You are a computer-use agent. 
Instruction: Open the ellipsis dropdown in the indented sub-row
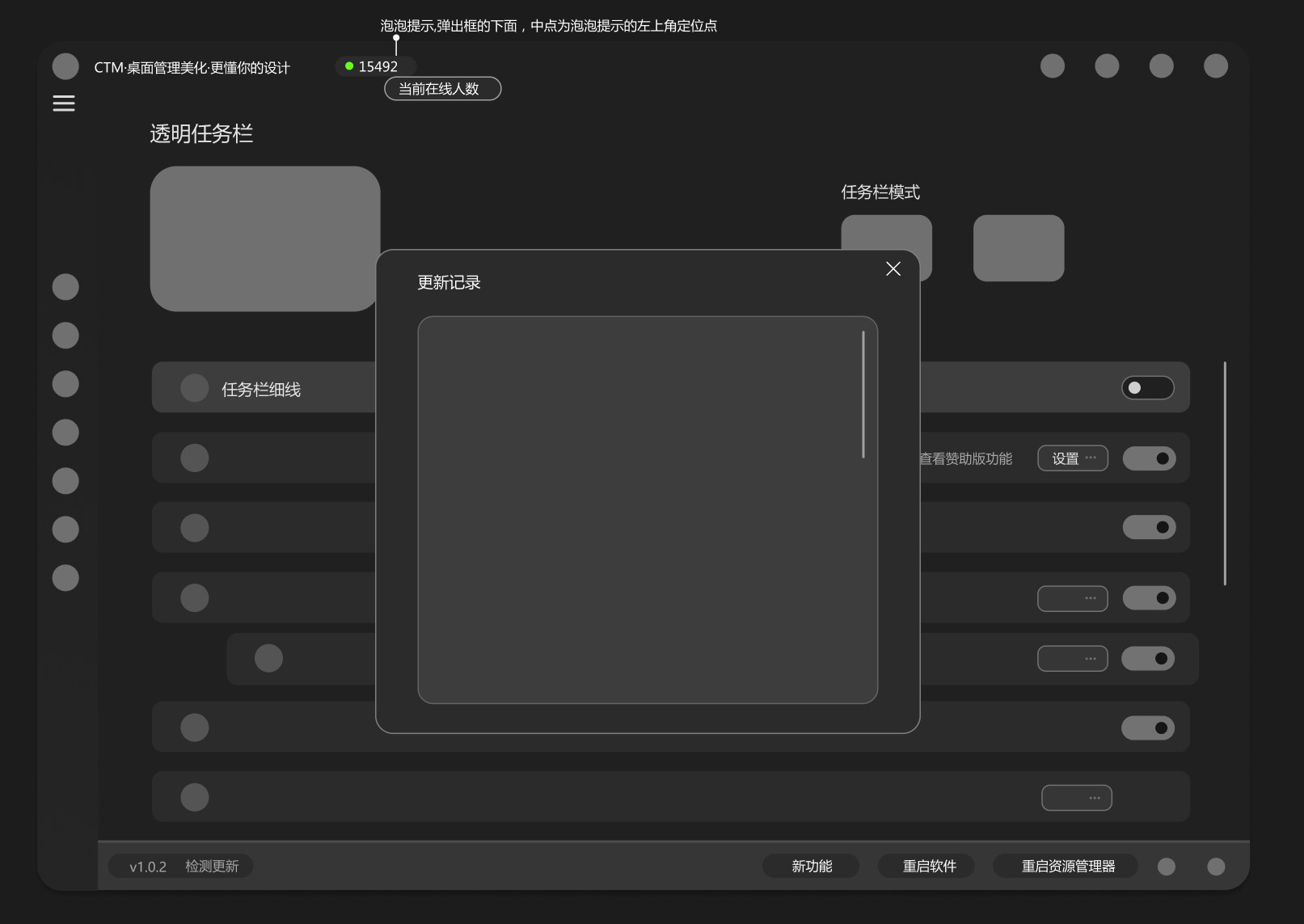tap(1072, 659)
